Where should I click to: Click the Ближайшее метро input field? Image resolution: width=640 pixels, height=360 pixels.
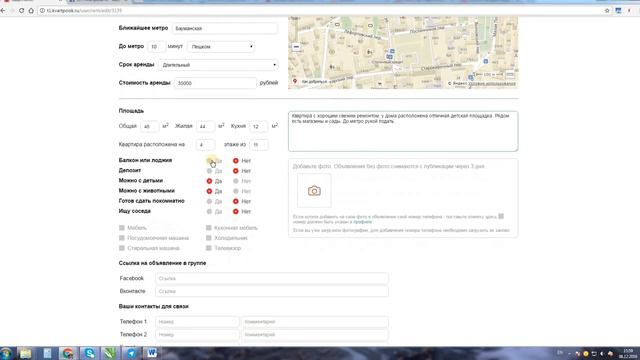(x=225, y=28)
